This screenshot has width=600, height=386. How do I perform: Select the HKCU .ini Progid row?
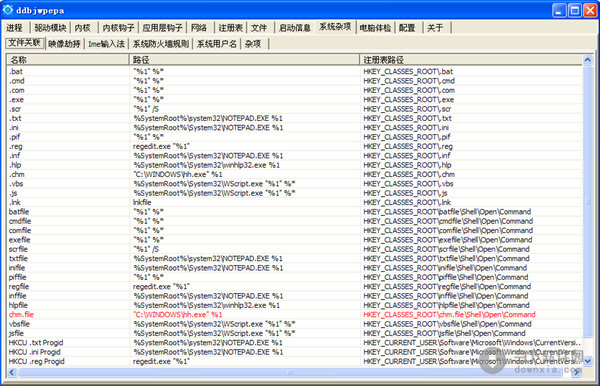click(x=295, y=352)
